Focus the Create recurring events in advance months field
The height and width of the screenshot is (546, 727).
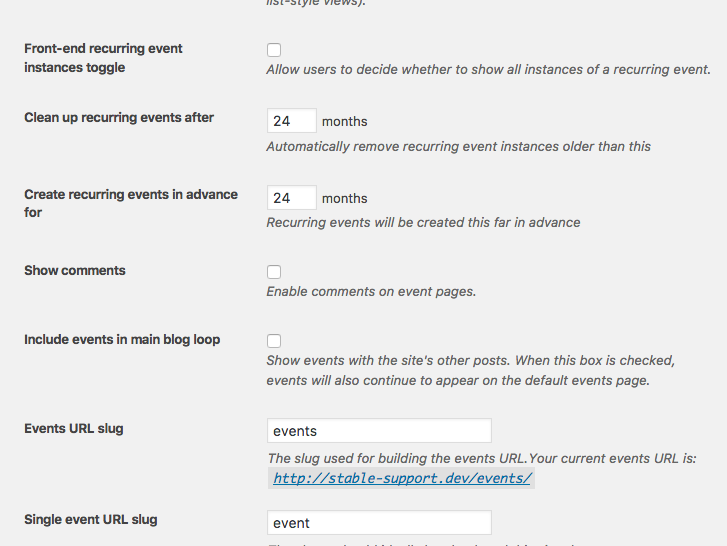point(292,198)
